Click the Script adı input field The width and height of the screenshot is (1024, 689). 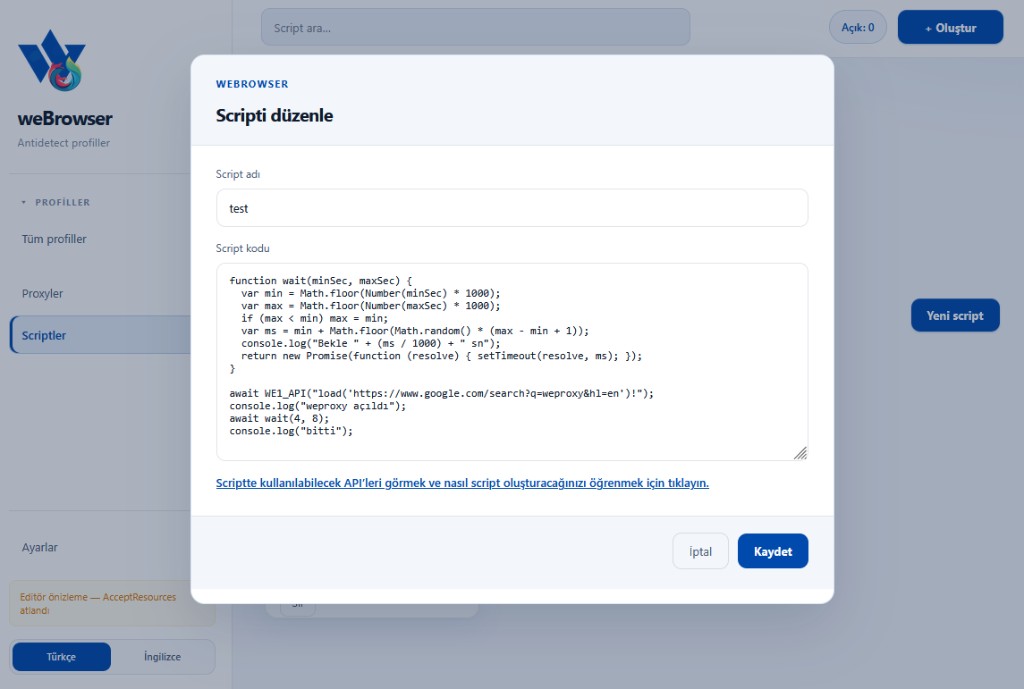[512, 208]
